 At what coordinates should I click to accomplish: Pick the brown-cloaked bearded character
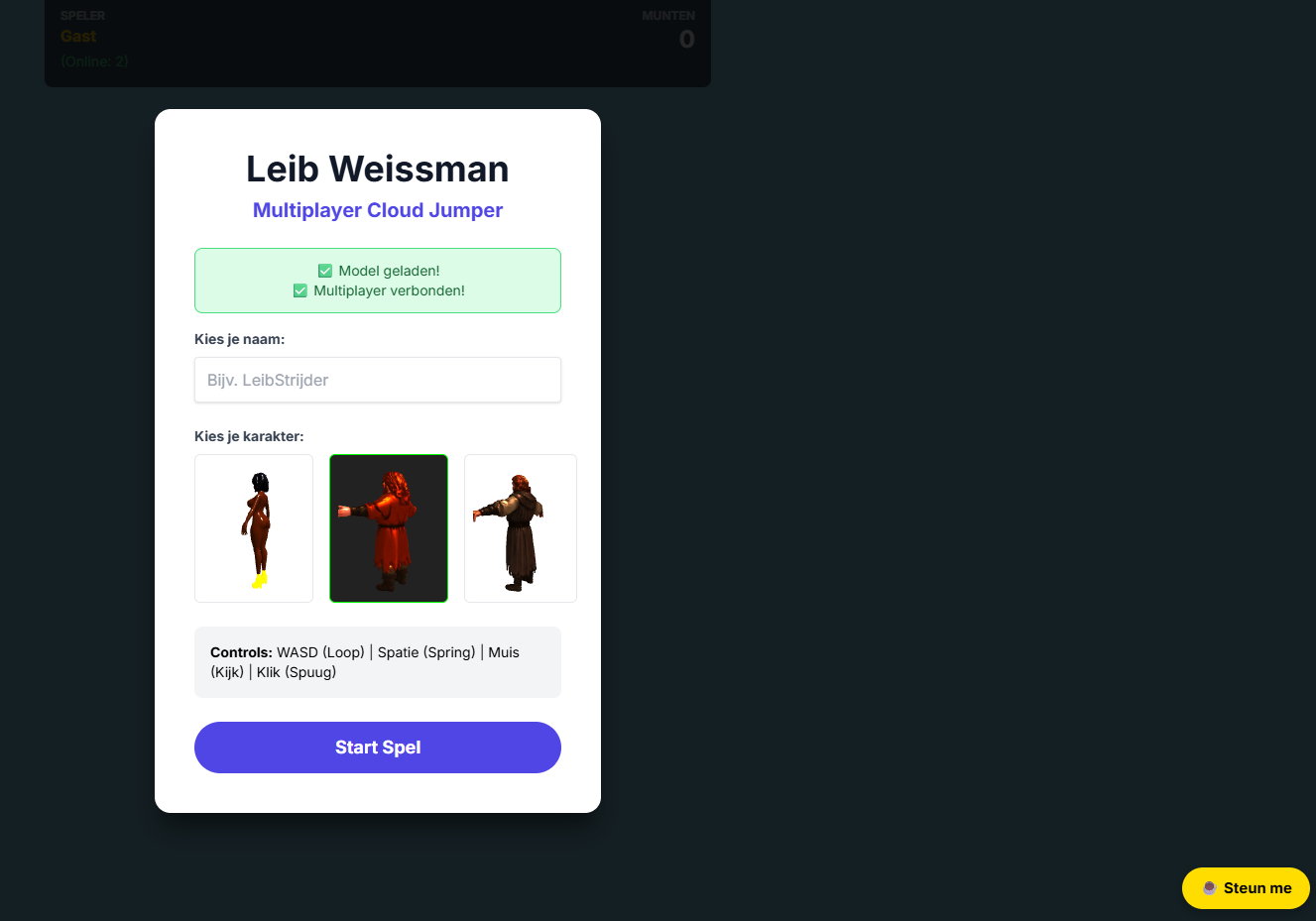[521, 528]
